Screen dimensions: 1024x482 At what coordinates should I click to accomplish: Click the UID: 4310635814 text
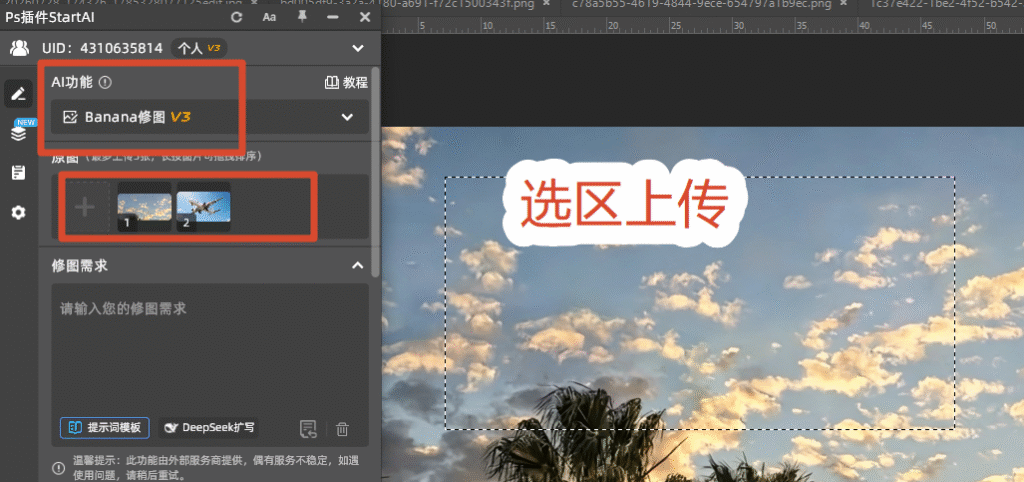point(102,48)
